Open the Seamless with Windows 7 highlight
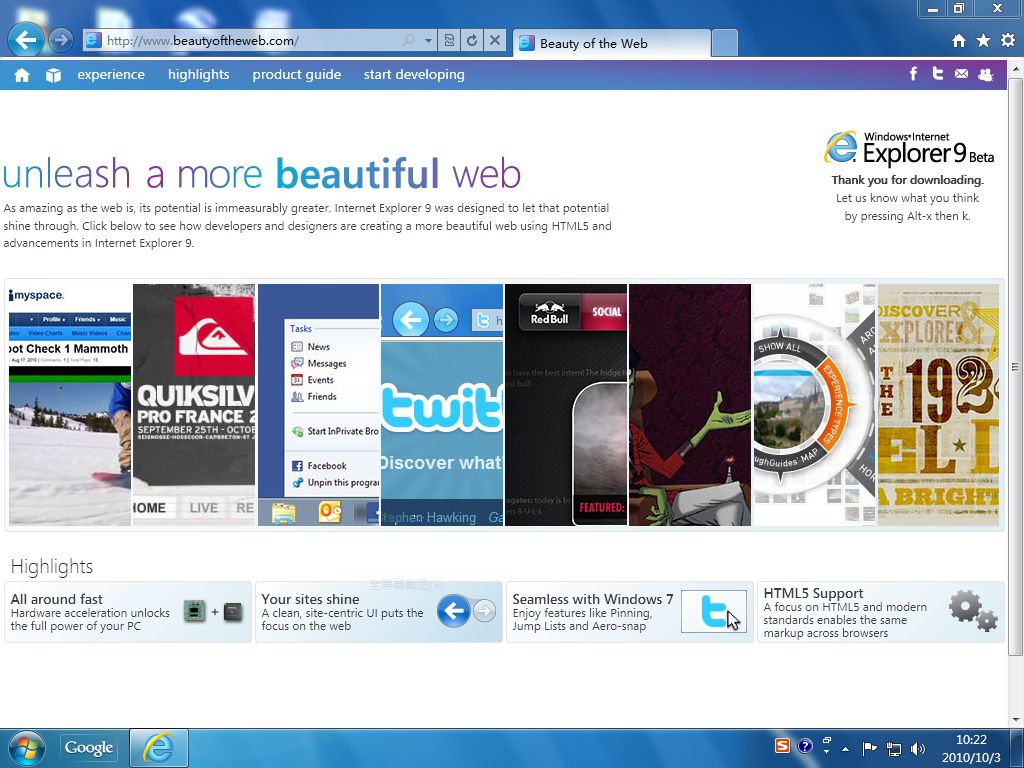The image size is (1024, 768). [x=630, y=612]
